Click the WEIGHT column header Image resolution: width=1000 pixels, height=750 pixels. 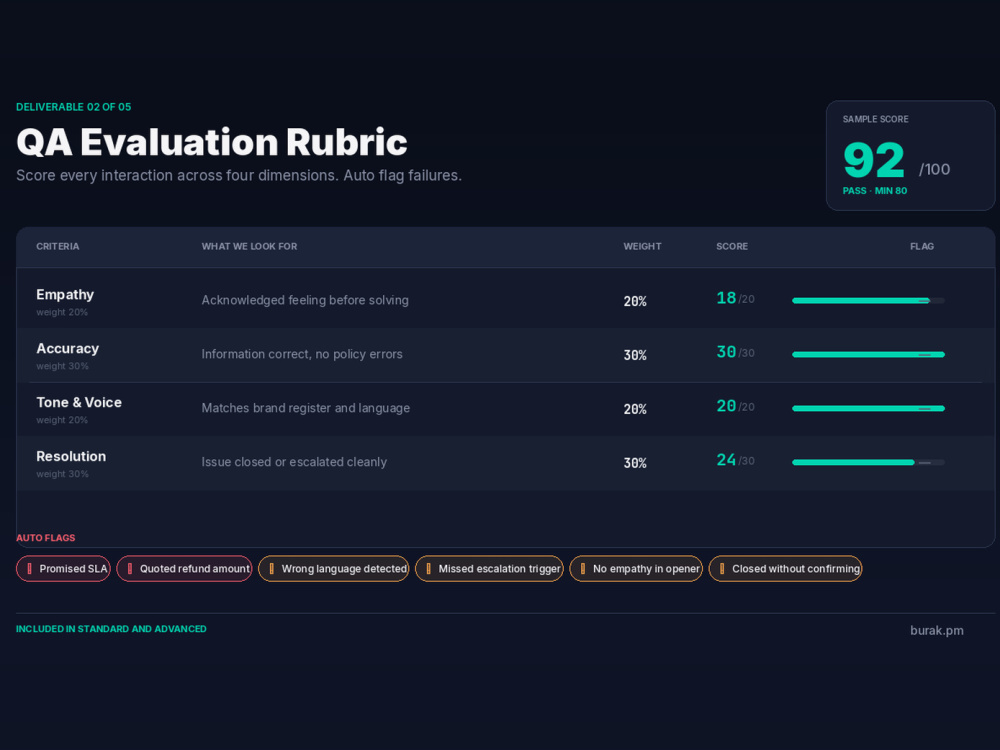coord(642,246)
